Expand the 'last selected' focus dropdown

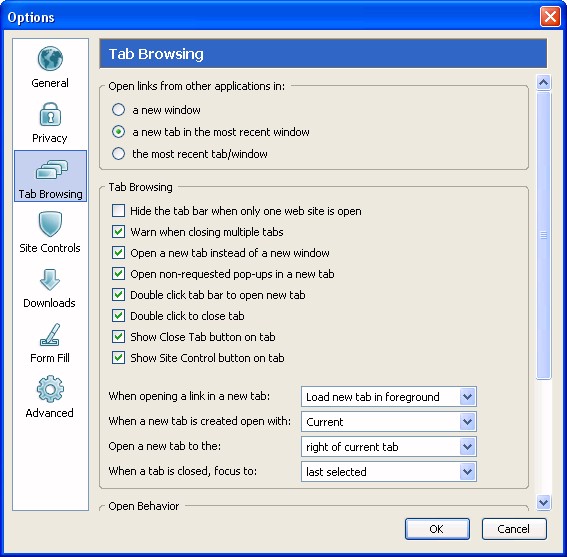[389, 471]
